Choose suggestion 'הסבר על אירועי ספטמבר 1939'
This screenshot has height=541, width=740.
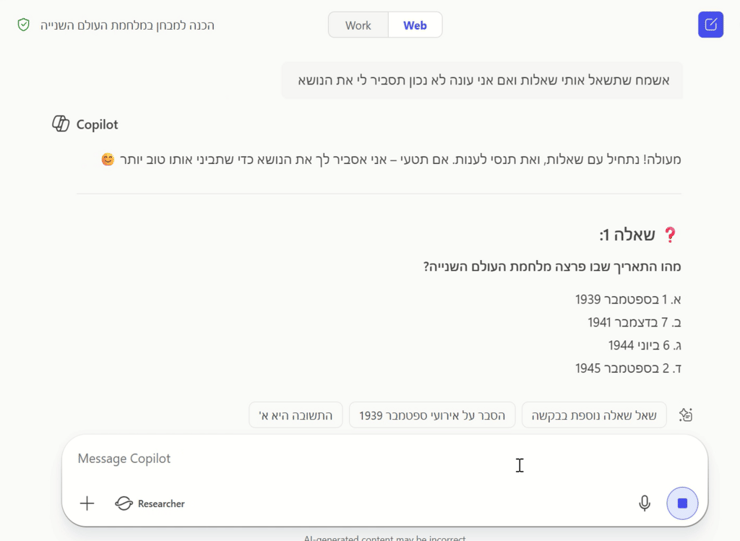click(x=432, y=415)
